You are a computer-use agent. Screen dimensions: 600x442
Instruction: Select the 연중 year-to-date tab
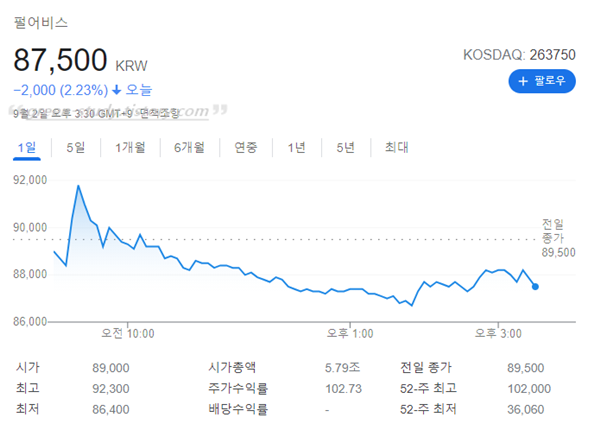click(246, 147)
